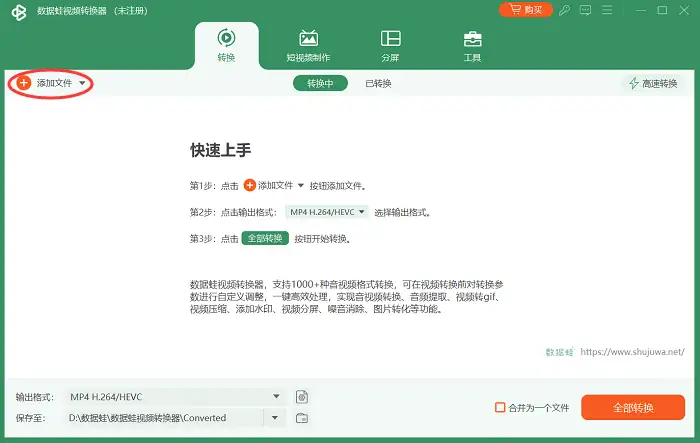700x443 pixels.
Task: Click the key registration icon
Action: (x=564, y=10)
